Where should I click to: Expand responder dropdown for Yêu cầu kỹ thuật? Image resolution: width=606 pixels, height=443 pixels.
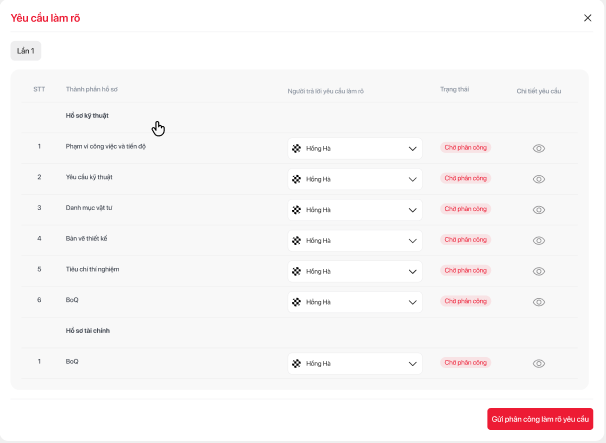pyautogui.click(x=354, y=179)
